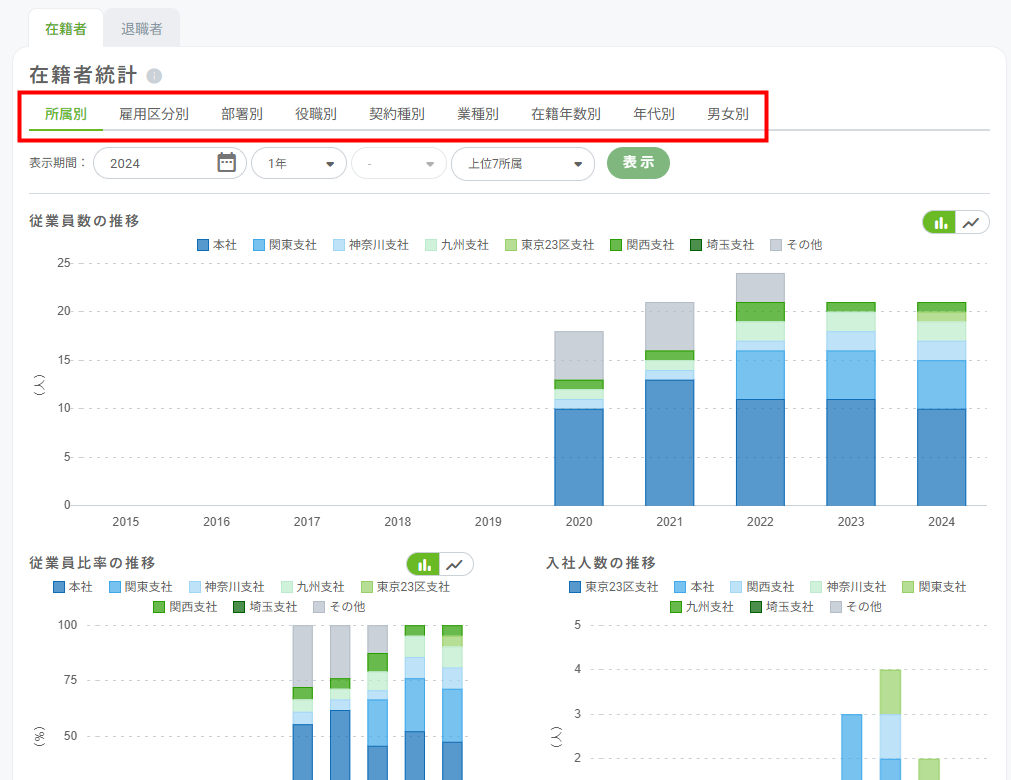Screen dimensions: 1011x780
Task: Click the info icon next to 在籍者統計
Action: pos(154,76)
